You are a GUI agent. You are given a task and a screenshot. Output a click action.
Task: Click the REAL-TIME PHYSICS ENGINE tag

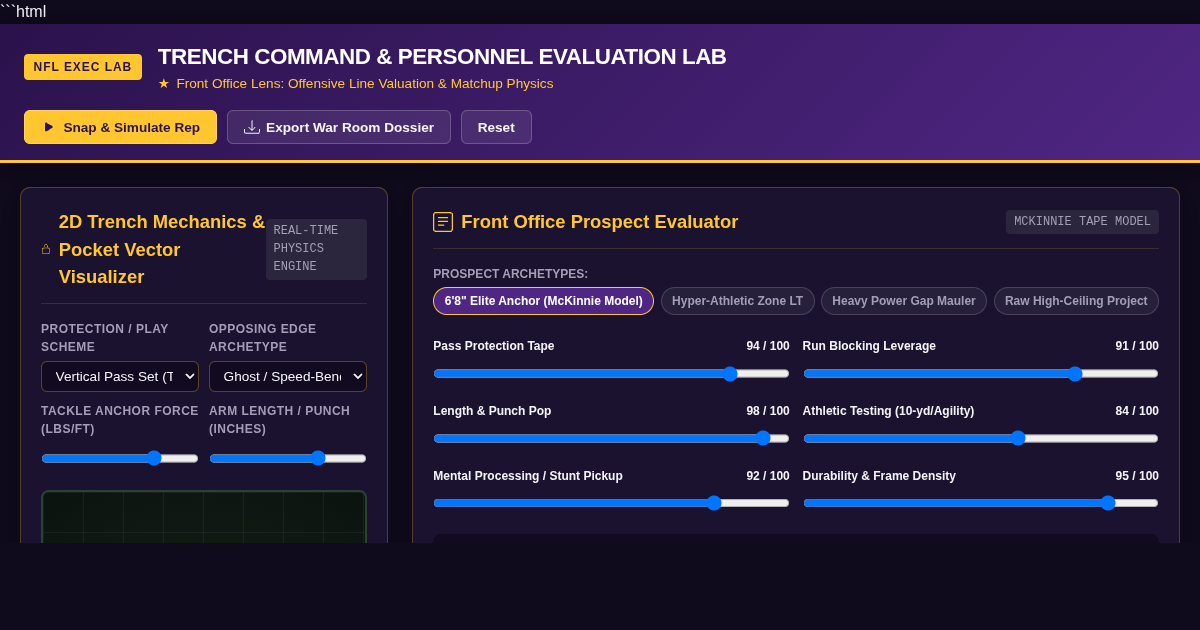point(316,249)
